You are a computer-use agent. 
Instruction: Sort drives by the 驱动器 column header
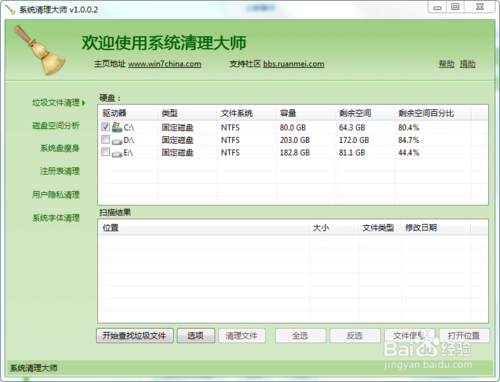pos(128,113)
